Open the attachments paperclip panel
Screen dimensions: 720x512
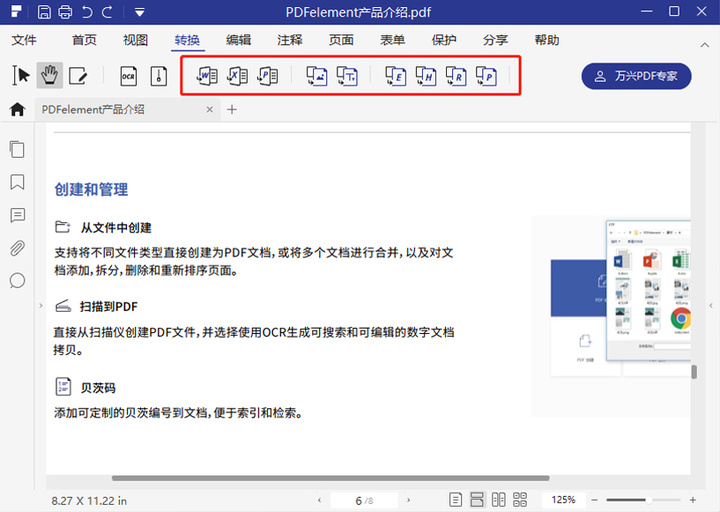pos(17,248)
